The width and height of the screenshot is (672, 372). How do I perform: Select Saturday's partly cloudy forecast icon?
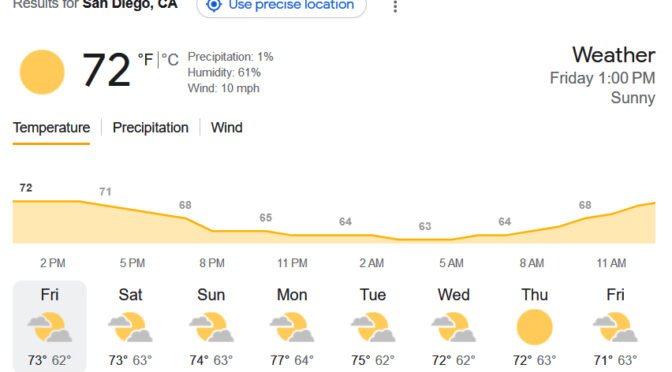click(130, 327)
